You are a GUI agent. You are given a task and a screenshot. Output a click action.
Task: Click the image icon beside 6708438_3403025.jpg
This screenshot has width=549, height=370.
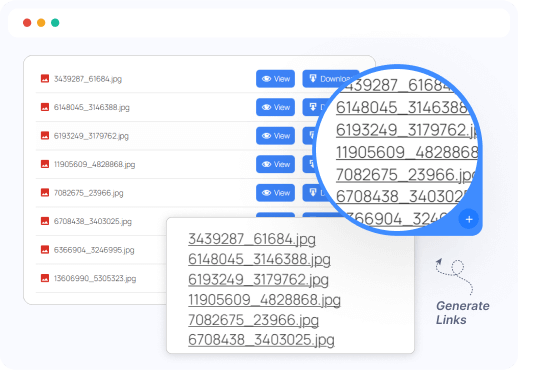pos(45,221)
